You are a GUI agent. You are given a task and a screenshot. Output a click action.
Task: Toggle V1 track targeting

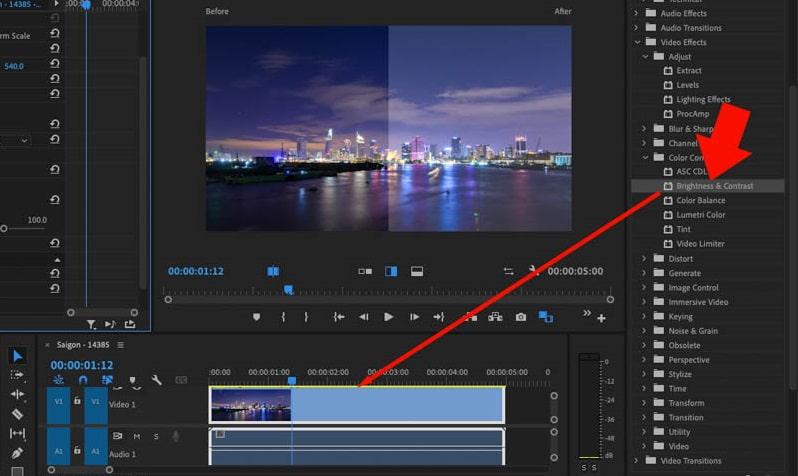(x=96, y=405)
